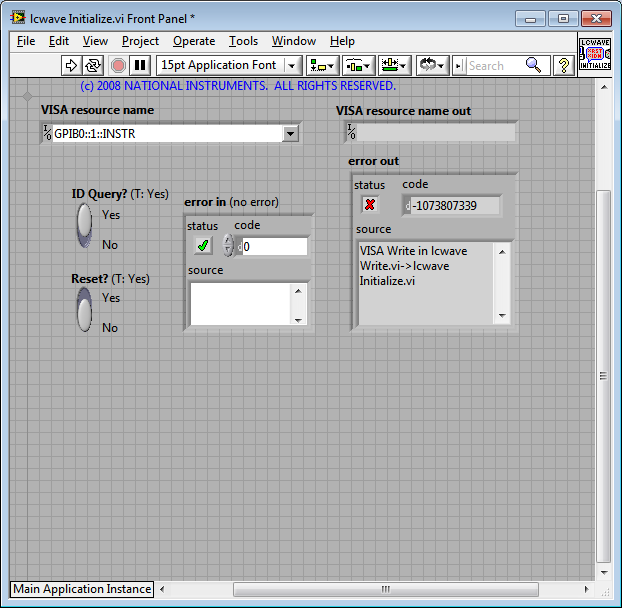This screenshot has width=622, height=608.
Task: Click the Pause button
Action: pos(140,65)
